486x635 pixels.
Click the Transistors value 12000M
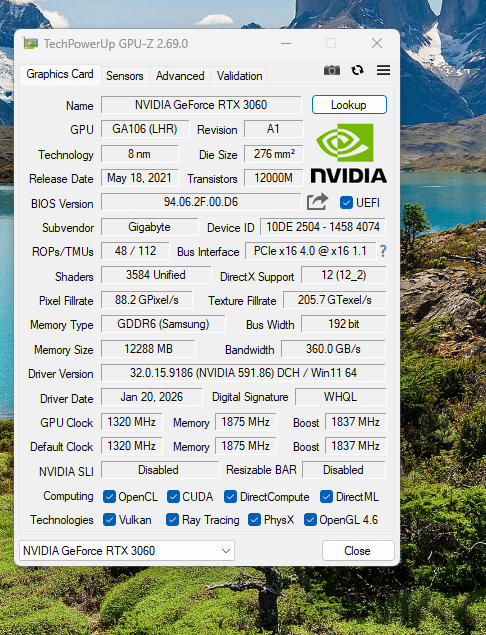[273, 178]
